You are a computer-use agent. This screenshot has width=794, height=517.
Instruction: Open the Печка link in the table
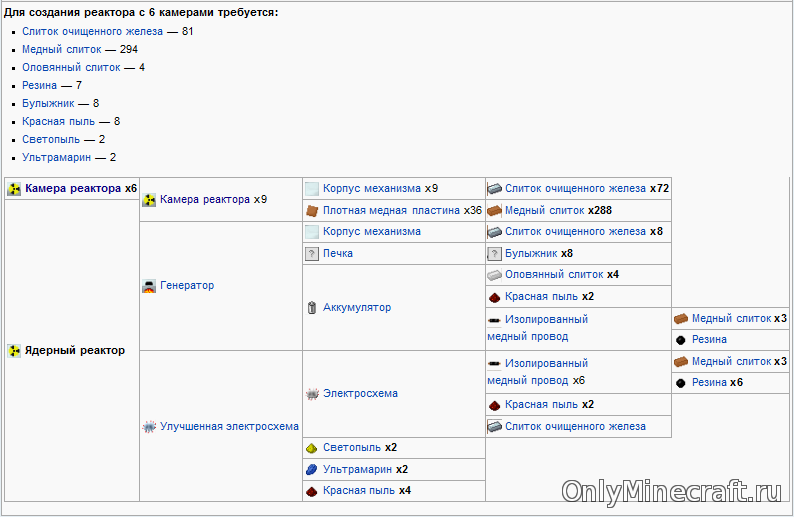tap(337, 254)
